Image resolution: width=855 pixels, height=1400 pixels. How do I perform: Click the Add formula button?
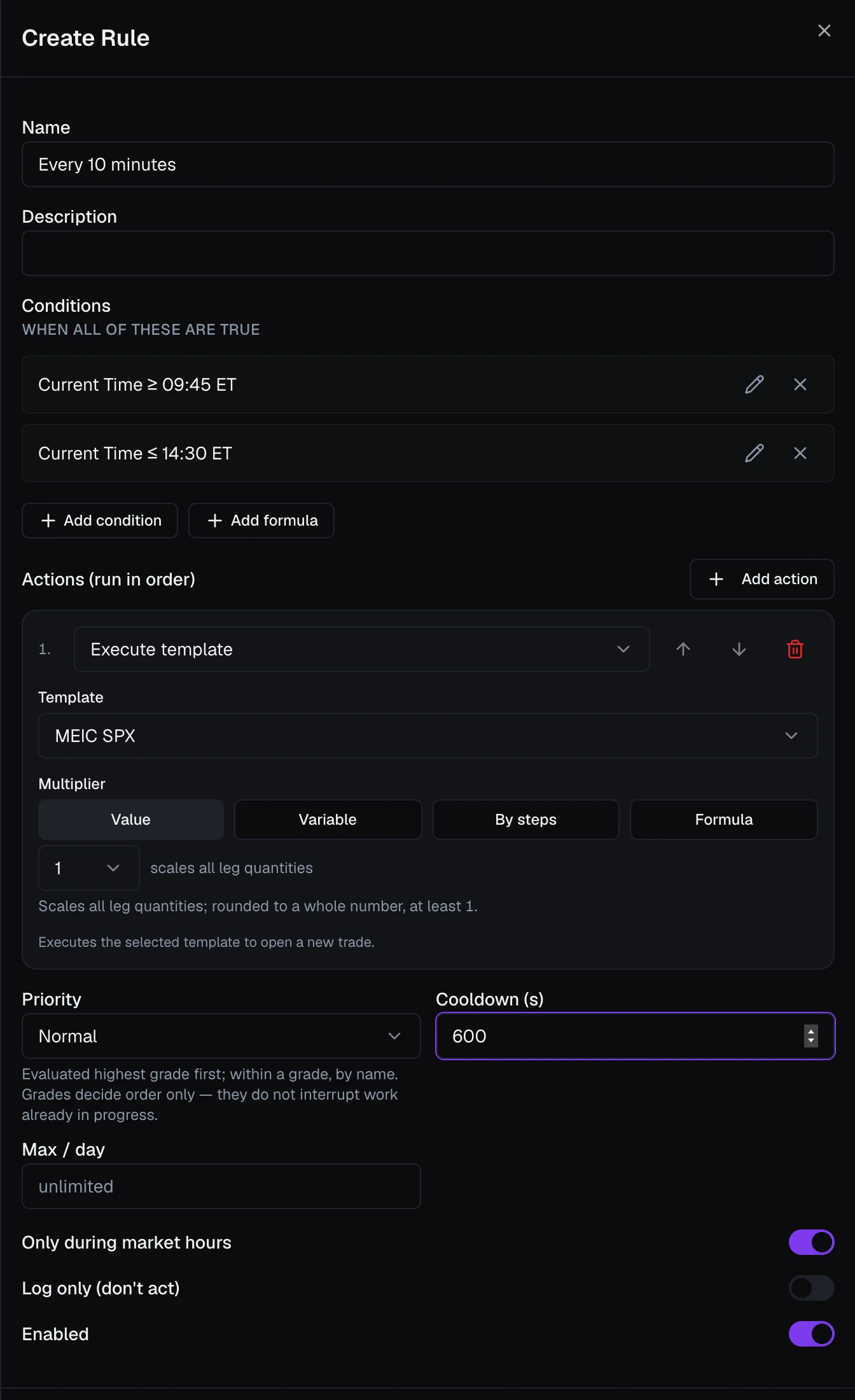[261, 521]
